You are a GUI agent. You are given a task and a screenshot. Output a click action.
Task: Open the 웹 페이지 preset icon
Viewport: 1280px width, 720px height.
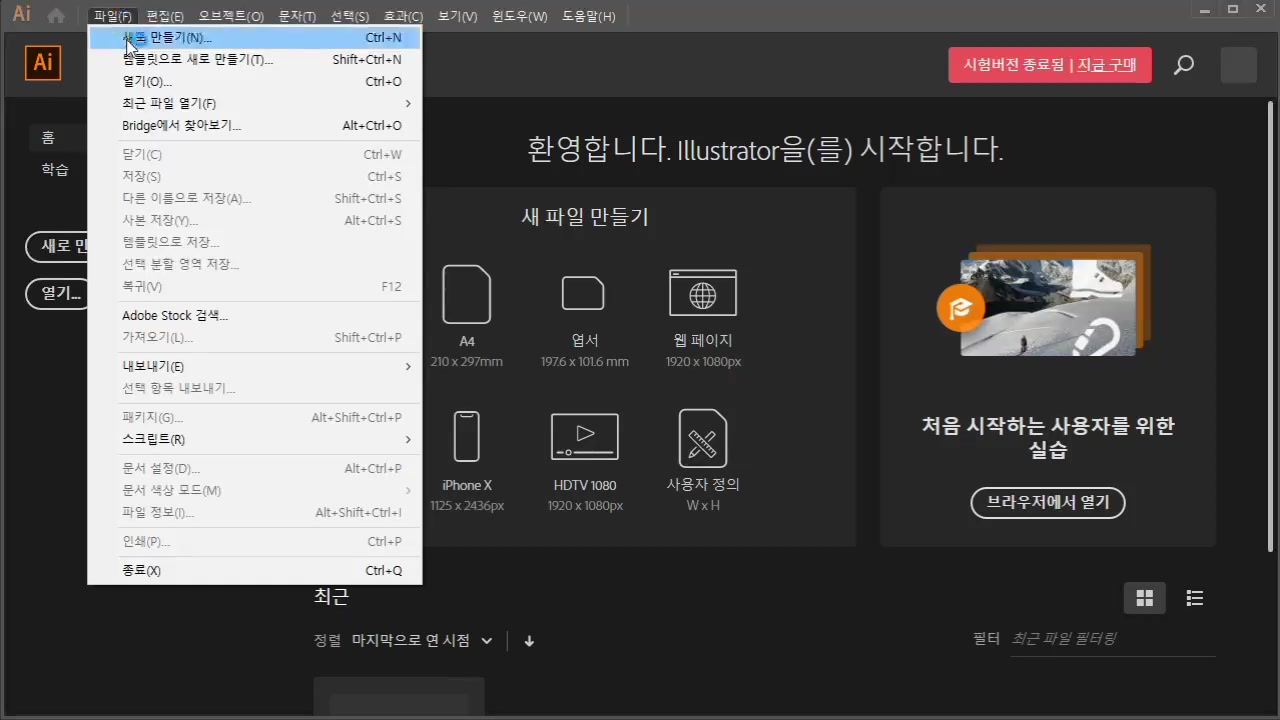click(x=703, y=293)
